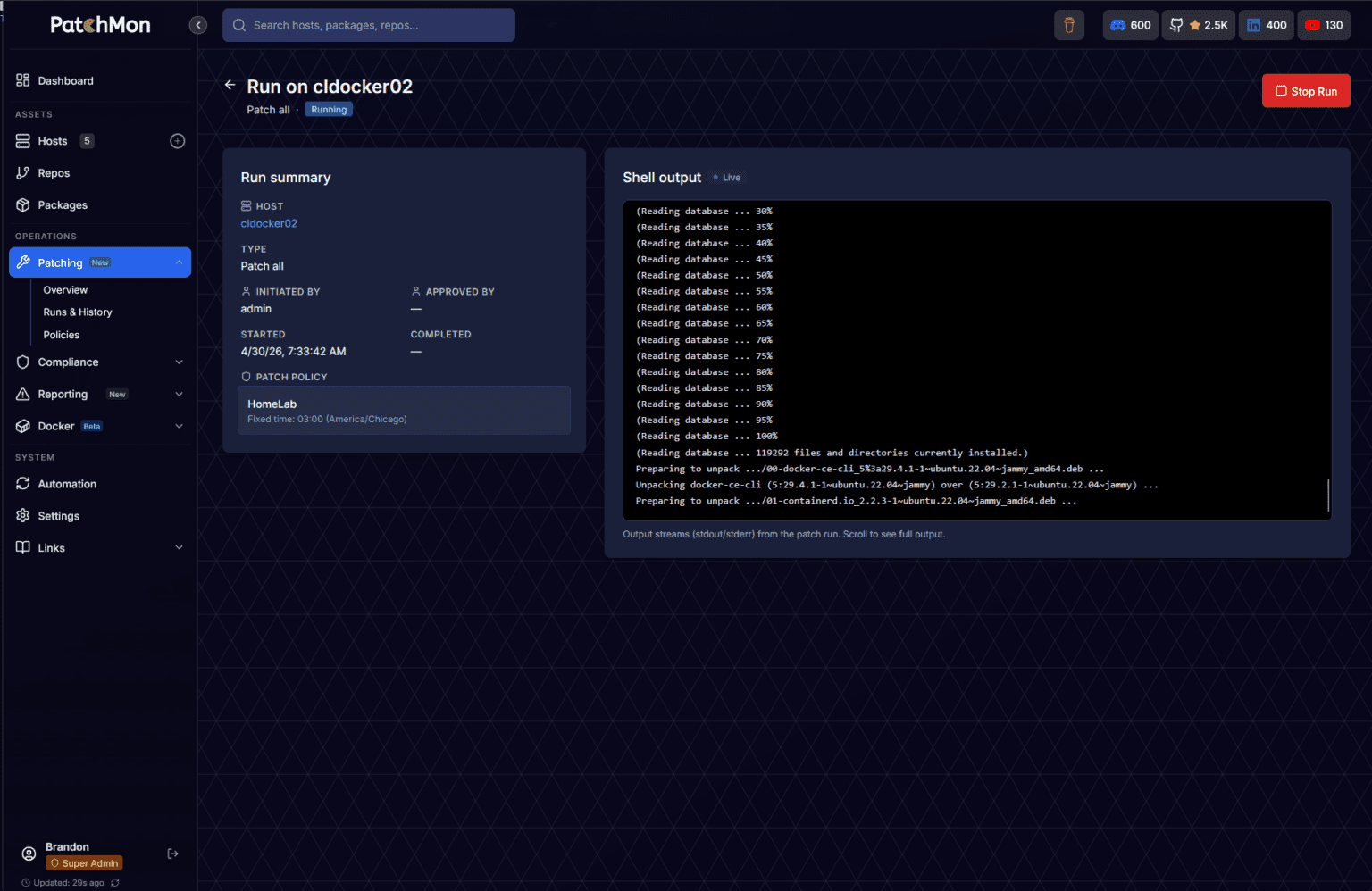The image size is (1372, 891).
Task: Add a new host with plus icon
Action: point(178,141)
